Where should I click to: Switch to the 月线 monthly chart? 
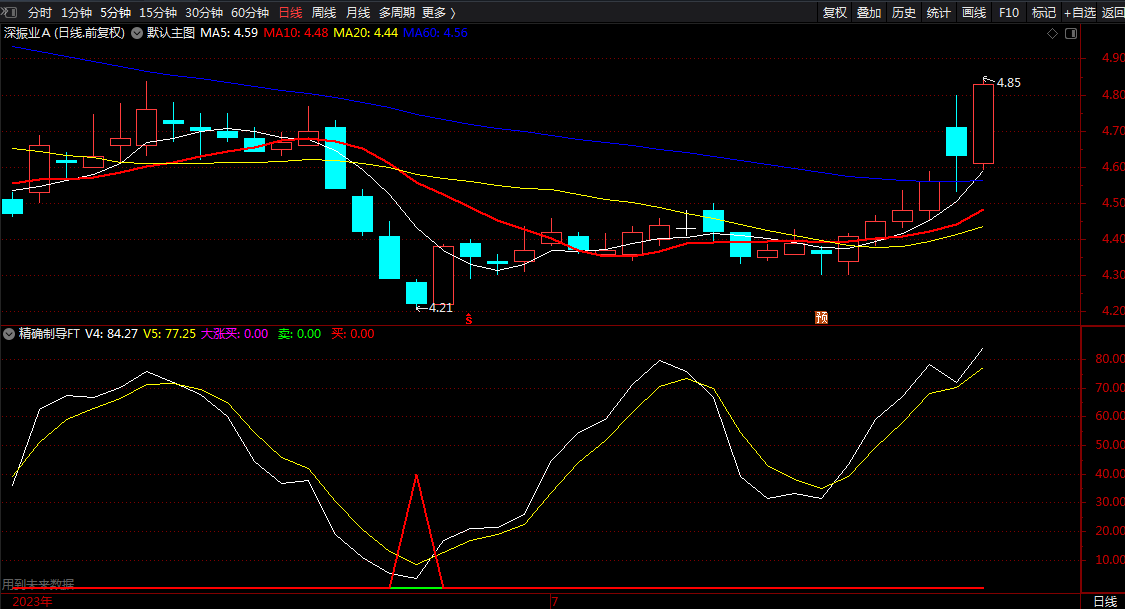pos(358,13)
